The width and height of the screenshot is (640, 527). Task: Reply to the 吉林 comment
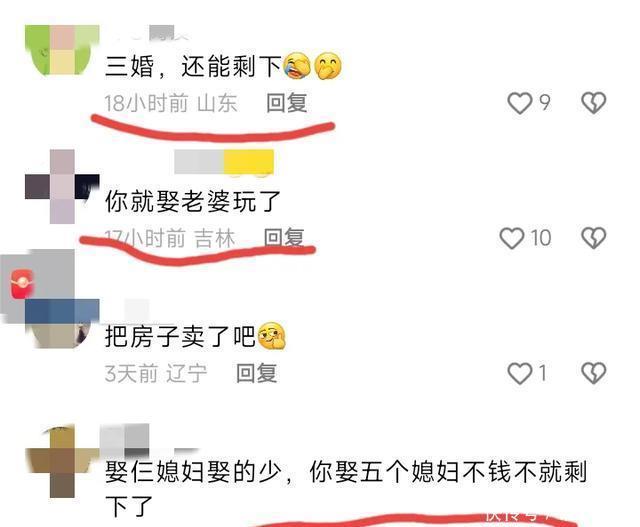pos(284,238)
